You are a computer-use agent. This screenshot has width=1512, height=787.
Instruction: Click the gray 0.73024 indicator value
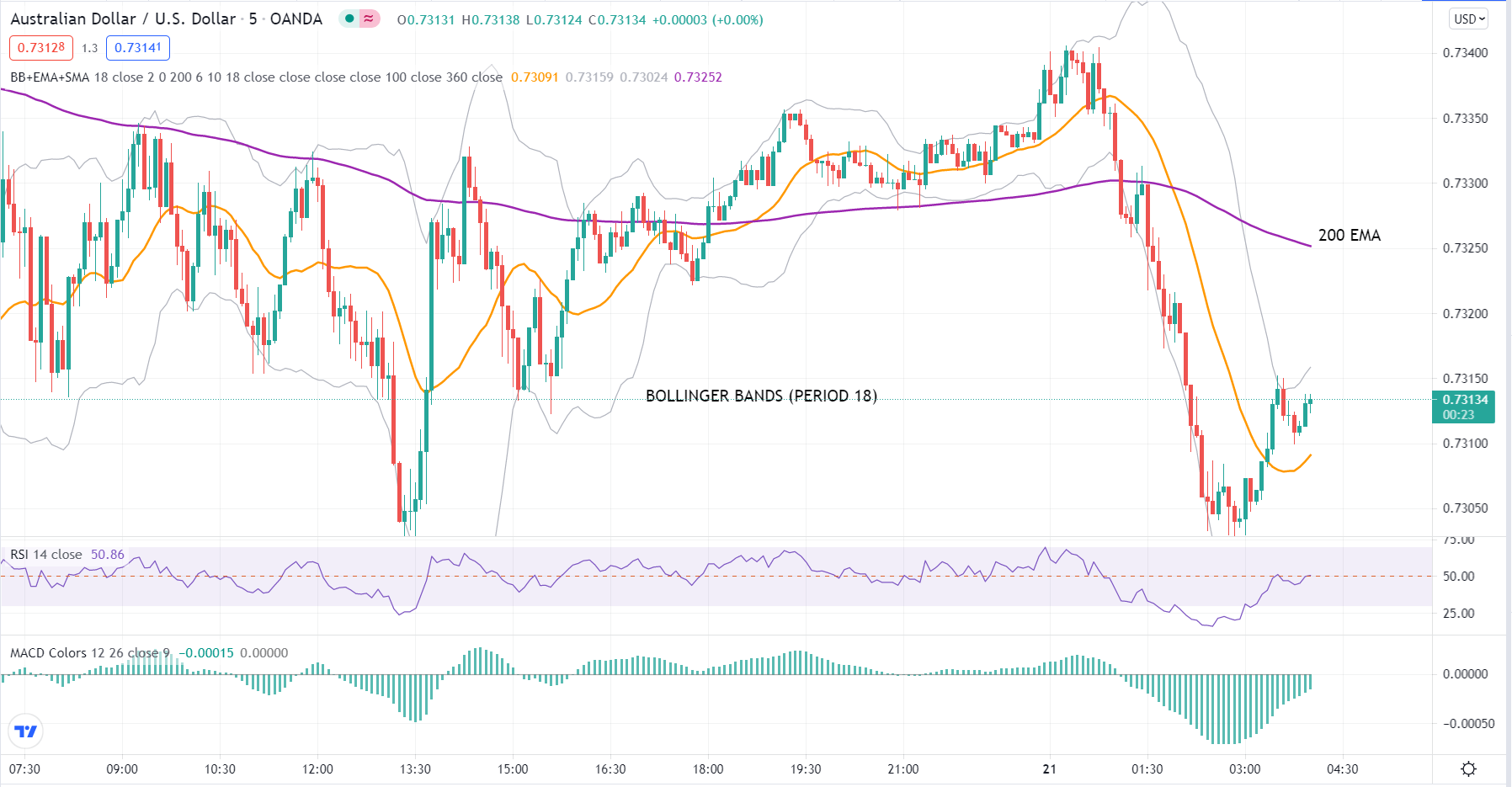tap(644, 77)
